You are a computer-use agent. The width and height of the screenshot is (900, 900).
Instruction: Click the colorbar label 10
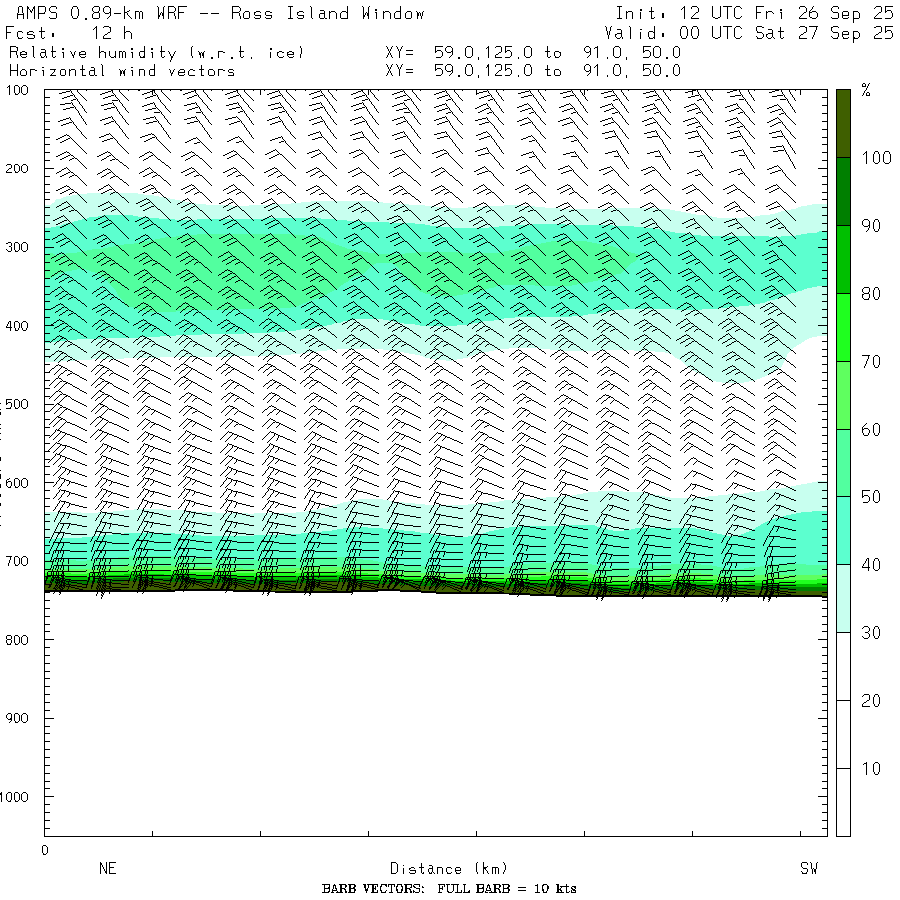871,769
